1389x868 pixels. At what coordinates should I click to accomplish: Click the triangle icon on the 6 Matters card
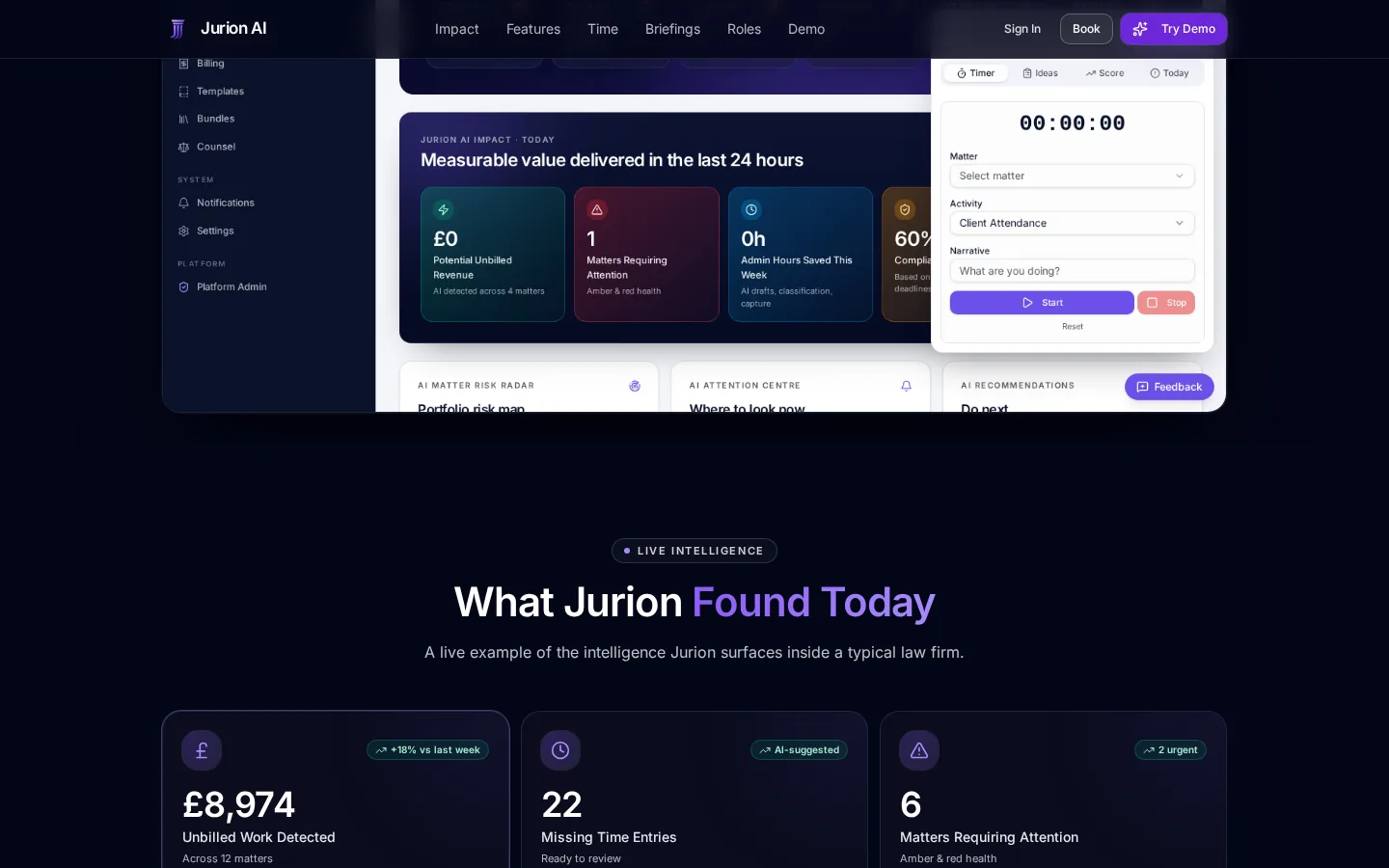[919, 750]
